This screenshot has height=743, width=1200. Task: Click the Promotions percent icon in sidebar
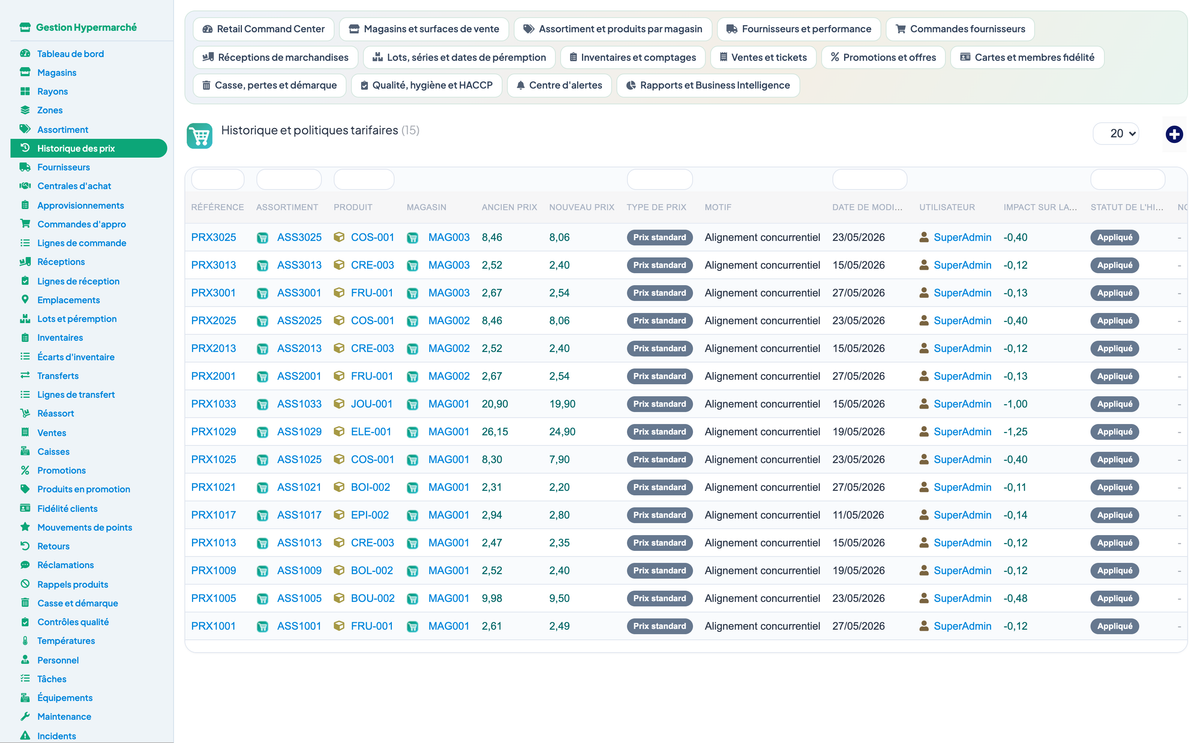point(25,470)
